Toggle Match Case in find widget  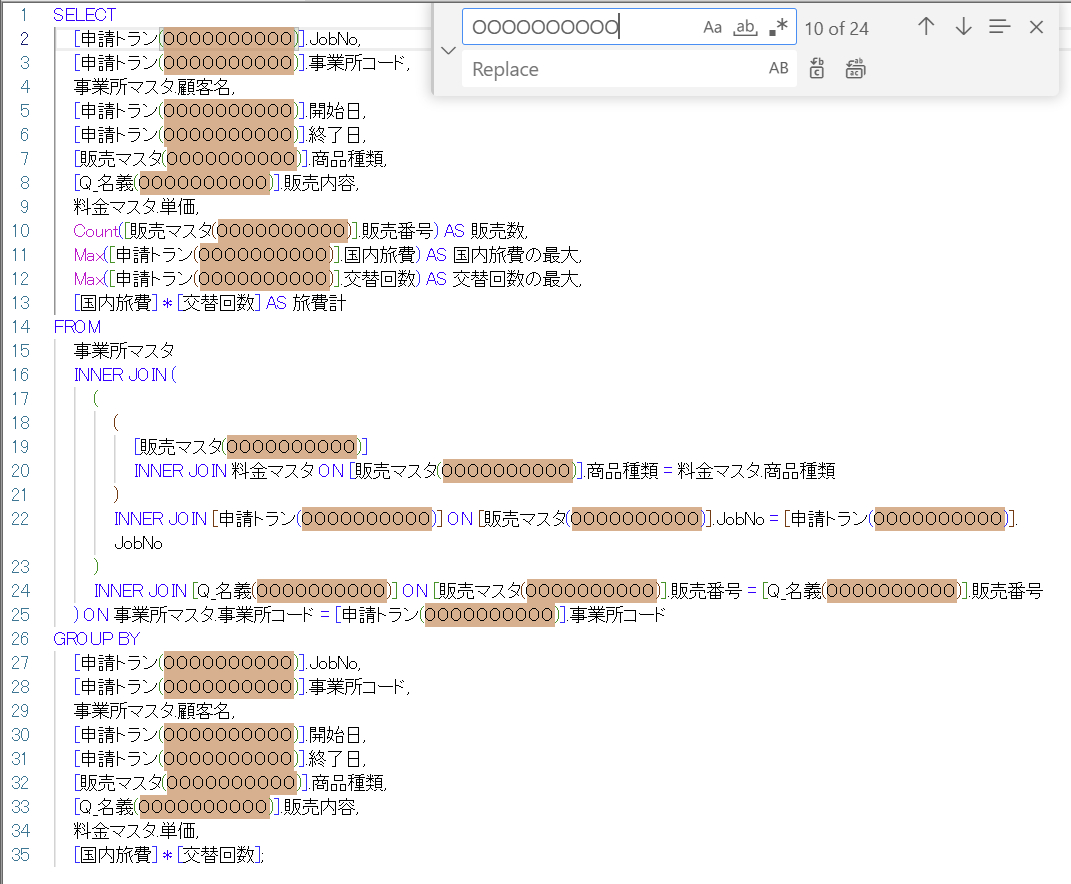coord(712,27)
